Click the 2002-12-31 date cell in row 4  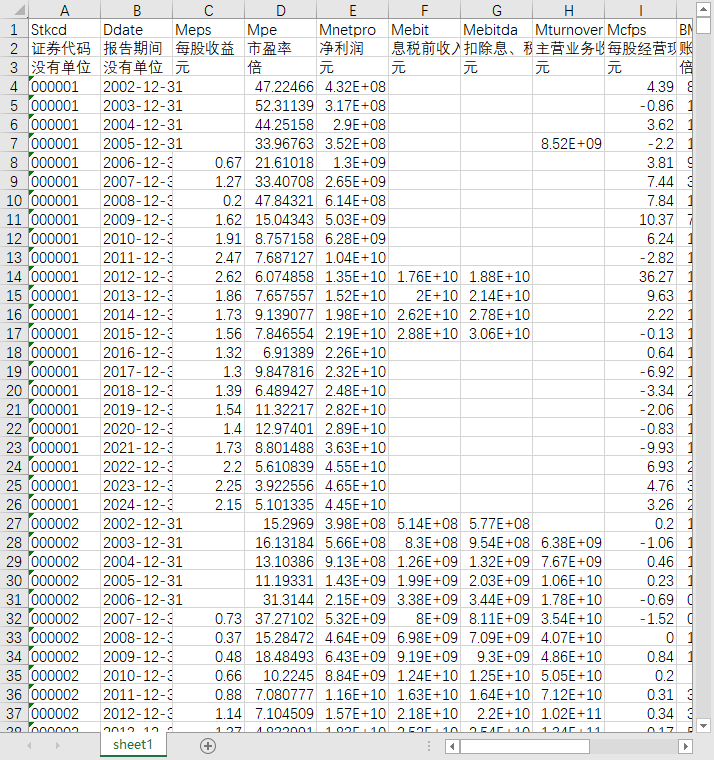[137, 87]
